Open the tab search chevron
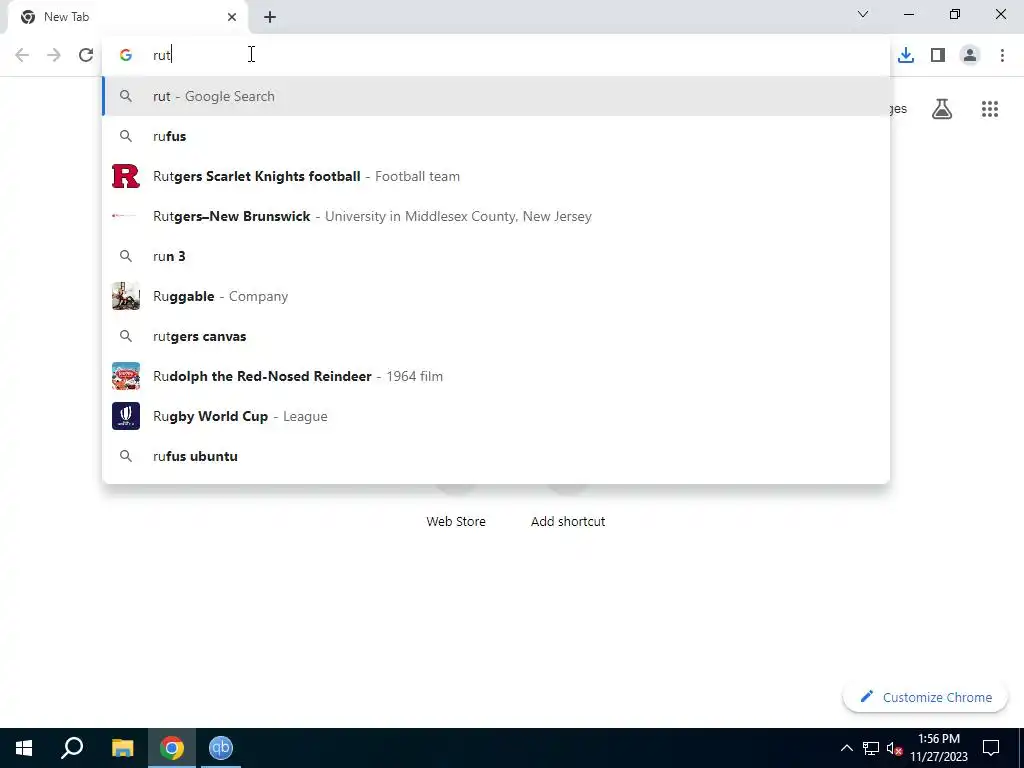Viewport: 1024px width, 768px height. click(x=863, y=14)
